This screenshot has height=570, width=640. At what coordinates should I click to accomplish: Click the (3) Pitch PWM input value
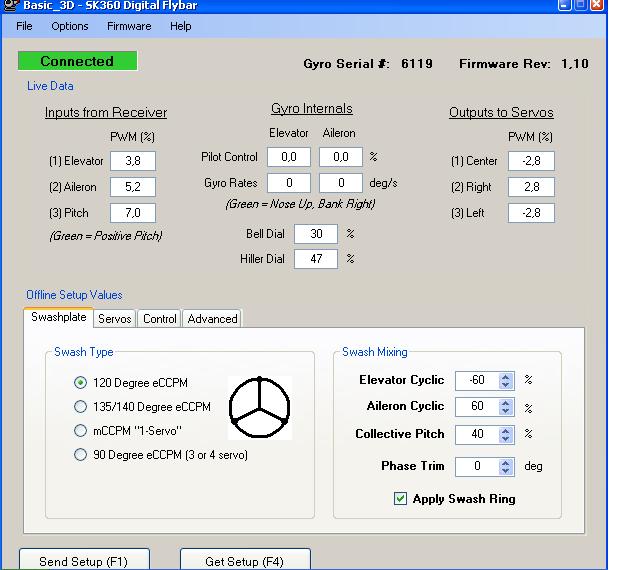pos(133,213)
